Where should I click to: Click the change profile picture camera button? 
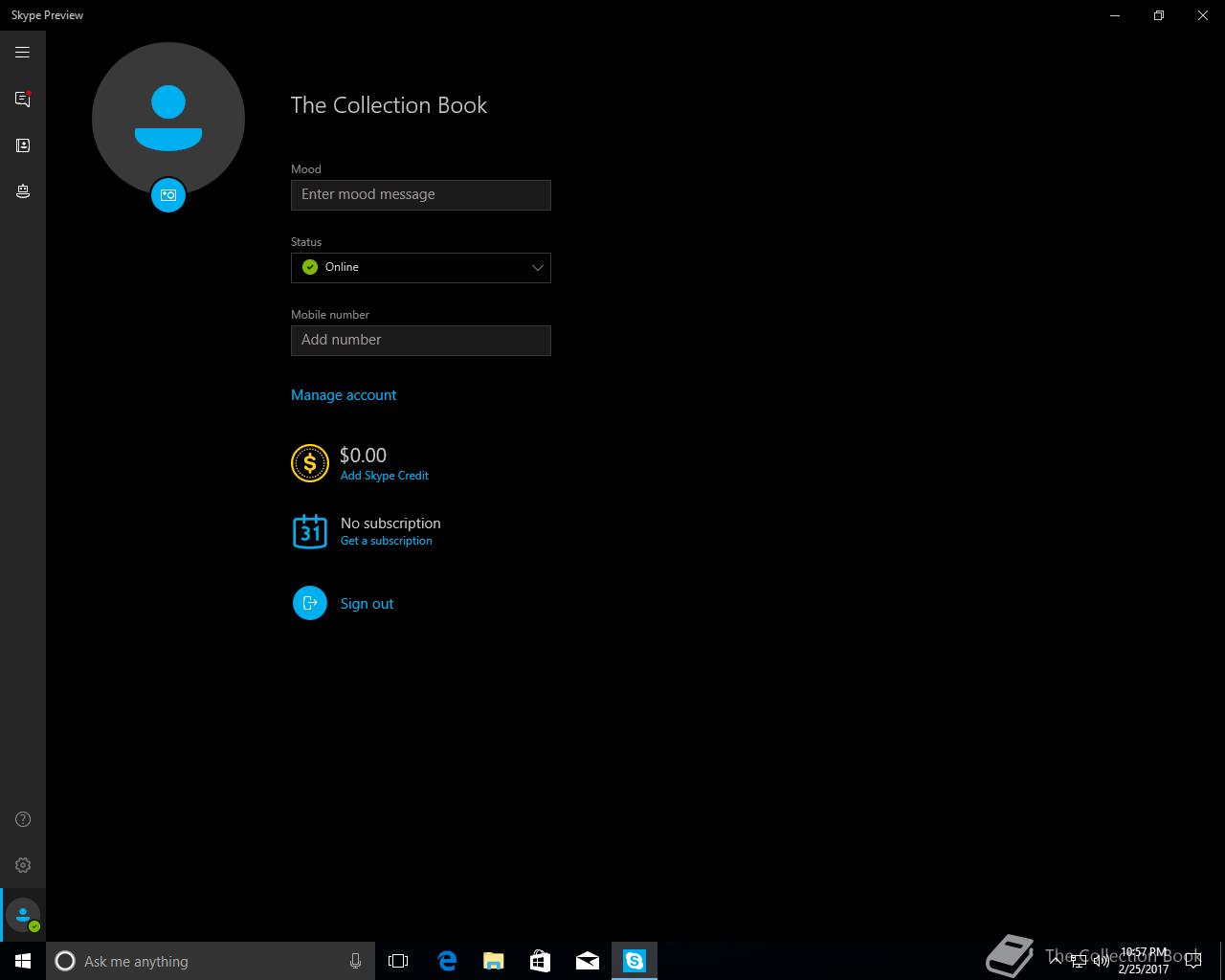(x=168, y=195)
